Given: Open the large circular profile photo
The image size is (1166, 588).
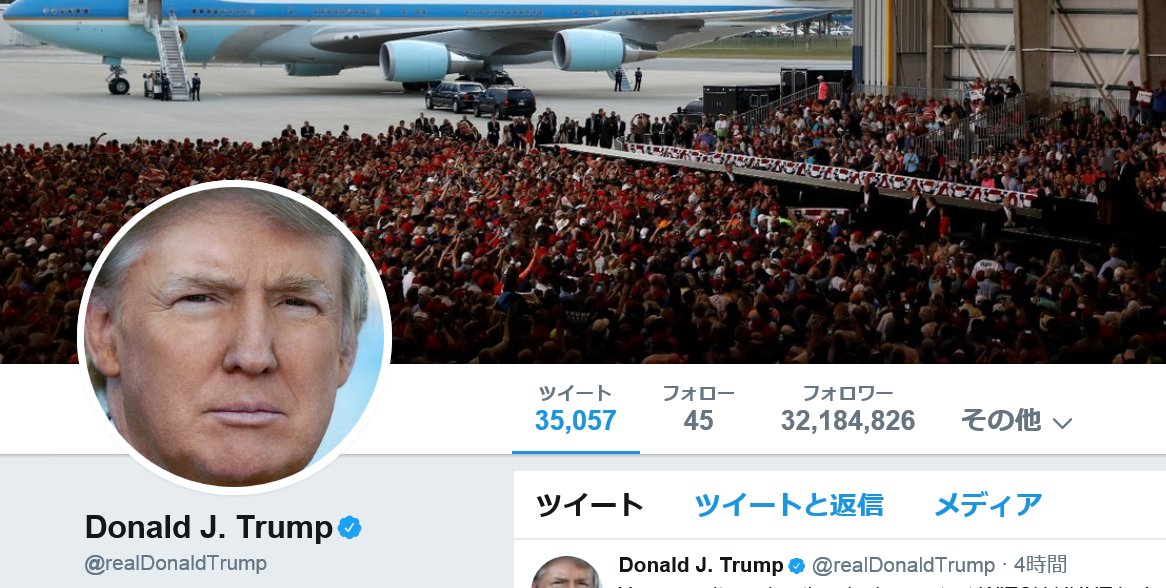Looking at the screenshot, I should pos(234,337).
